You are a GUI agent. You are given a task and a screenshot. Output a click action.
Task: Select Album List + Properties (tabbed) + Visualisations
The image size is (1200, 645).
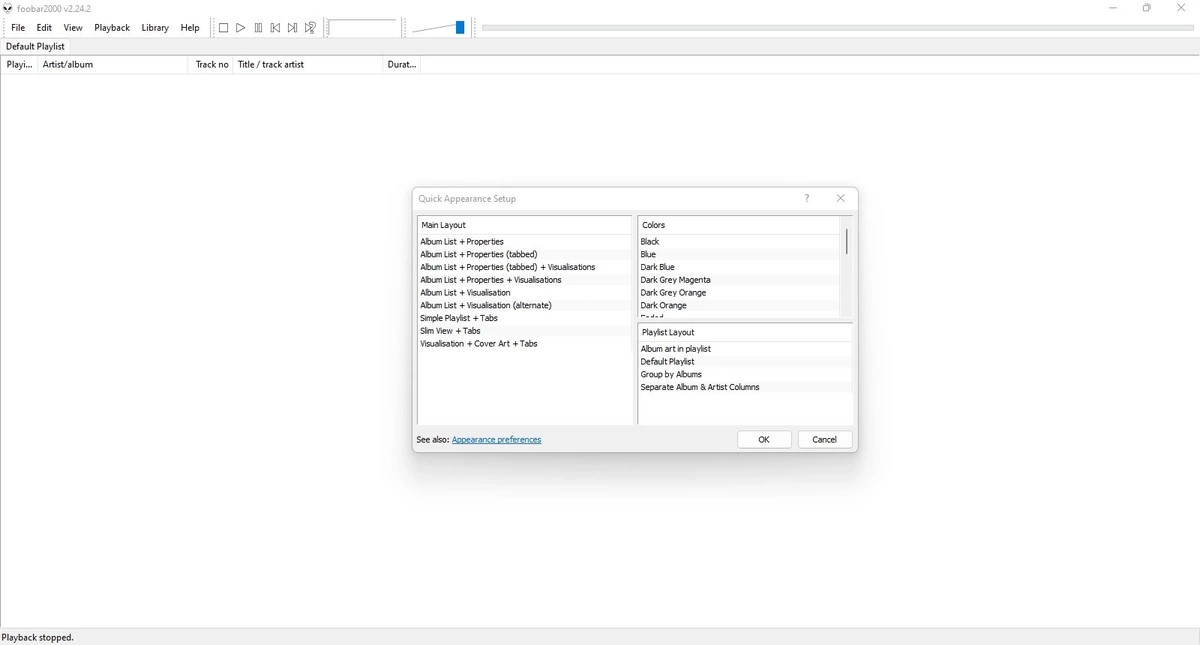tap(525, 267)
